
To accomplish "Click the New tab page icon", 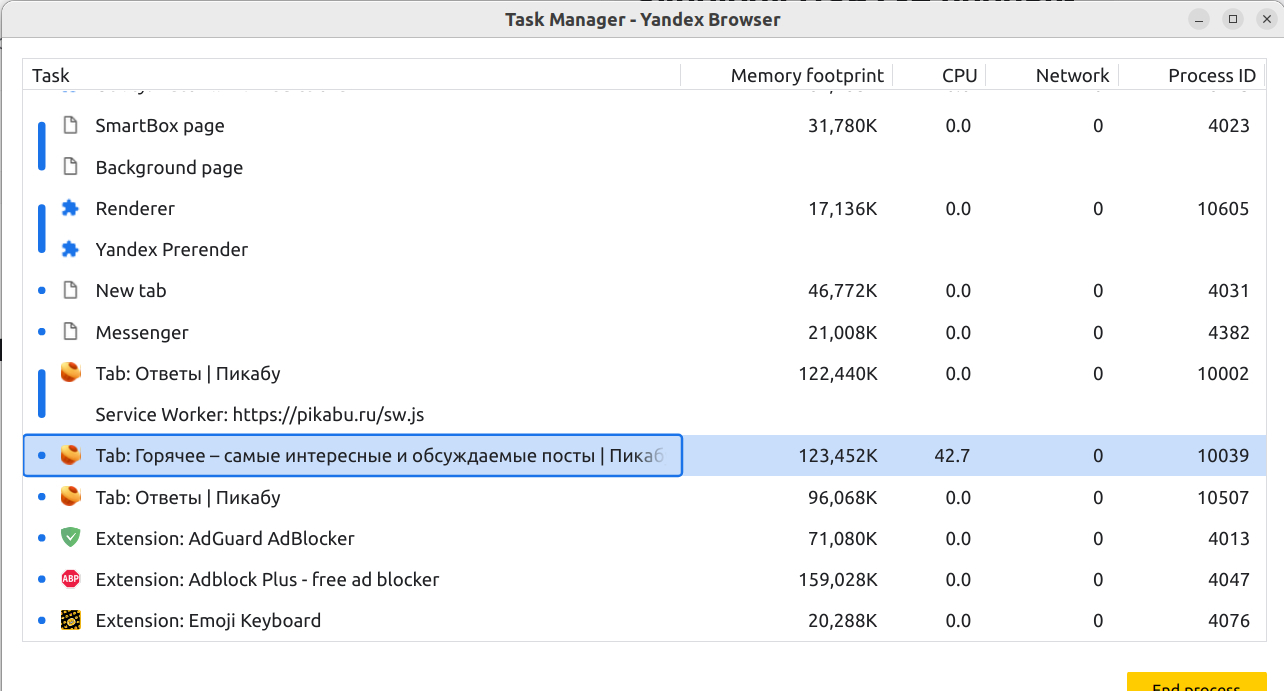I will tap(70, 291).
